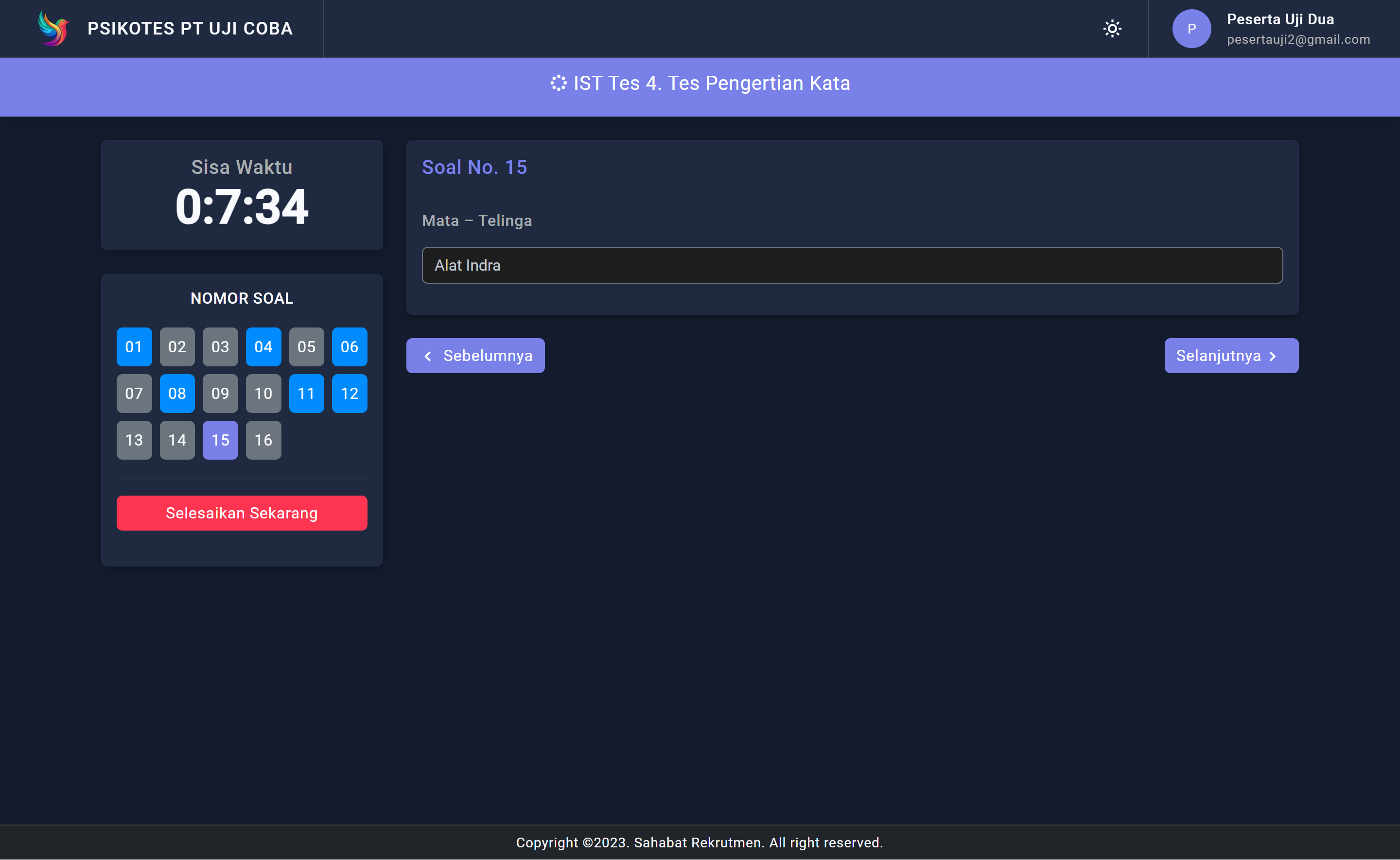Click the spinner icon beside IST Tes 4
The height and width of the screenshot is (860, 1400).
click(558, 83)
